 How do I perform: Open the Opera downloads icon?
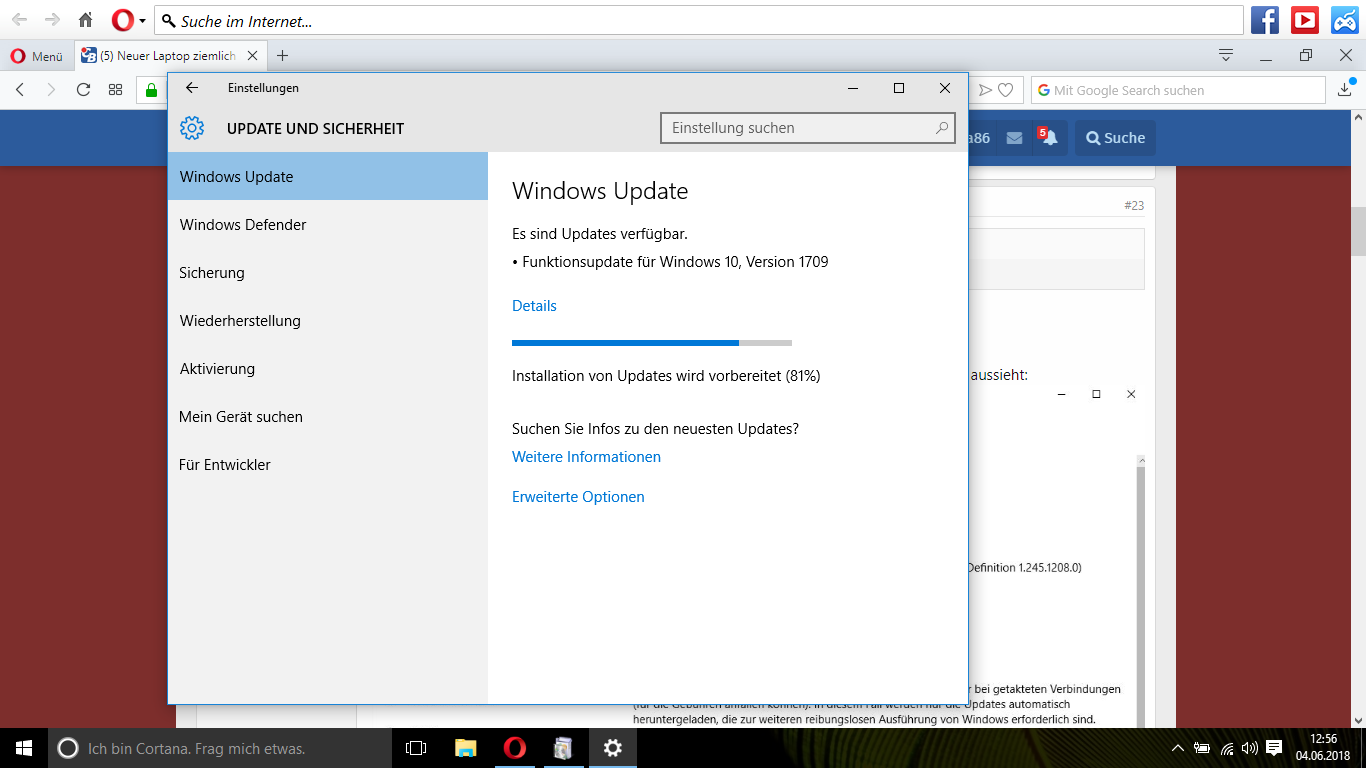[x=1345, y=90]
